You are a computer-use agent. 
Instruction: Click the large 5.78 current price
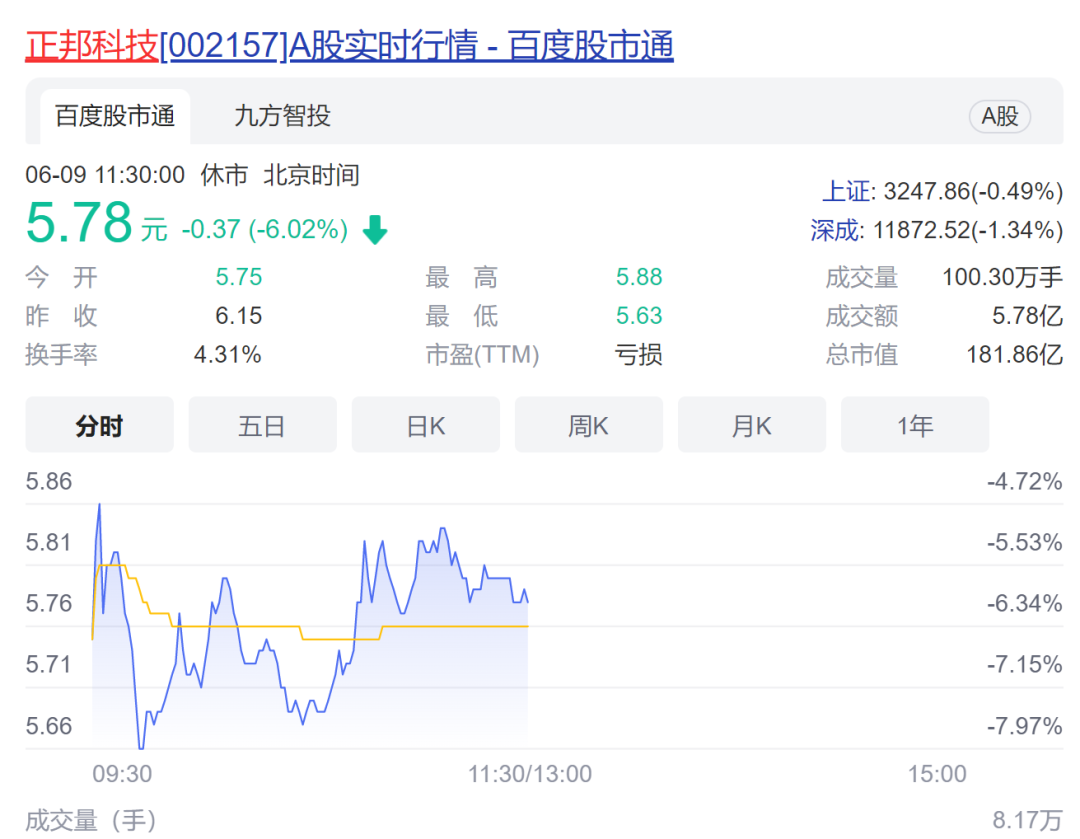pos(79,223)
